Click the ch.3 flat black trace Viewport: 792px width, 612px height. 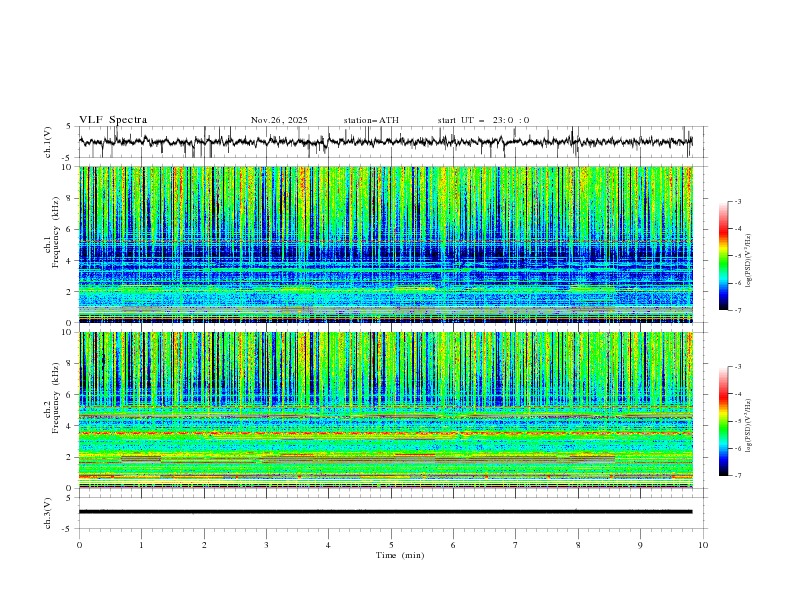[386, 512]
